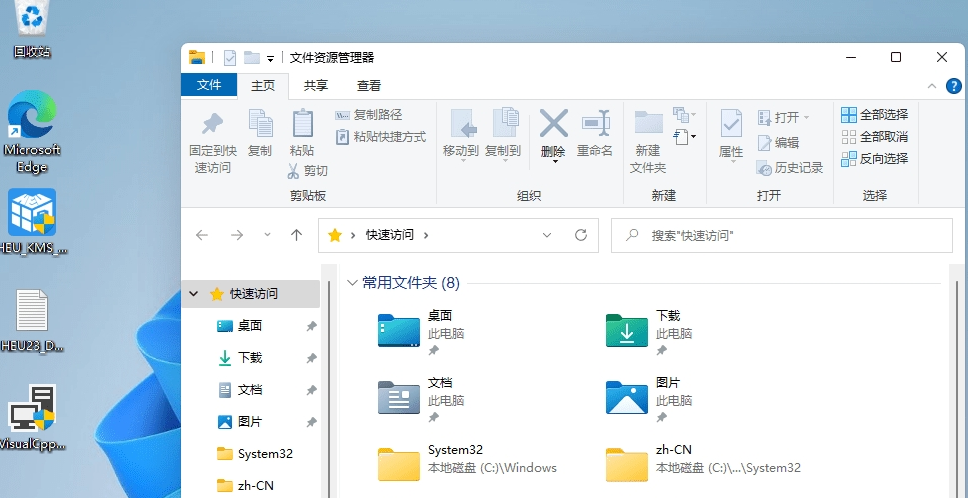Open the 轻松访问 dropdown in ribbon
The image size is (968, 498).
[684, 136]
